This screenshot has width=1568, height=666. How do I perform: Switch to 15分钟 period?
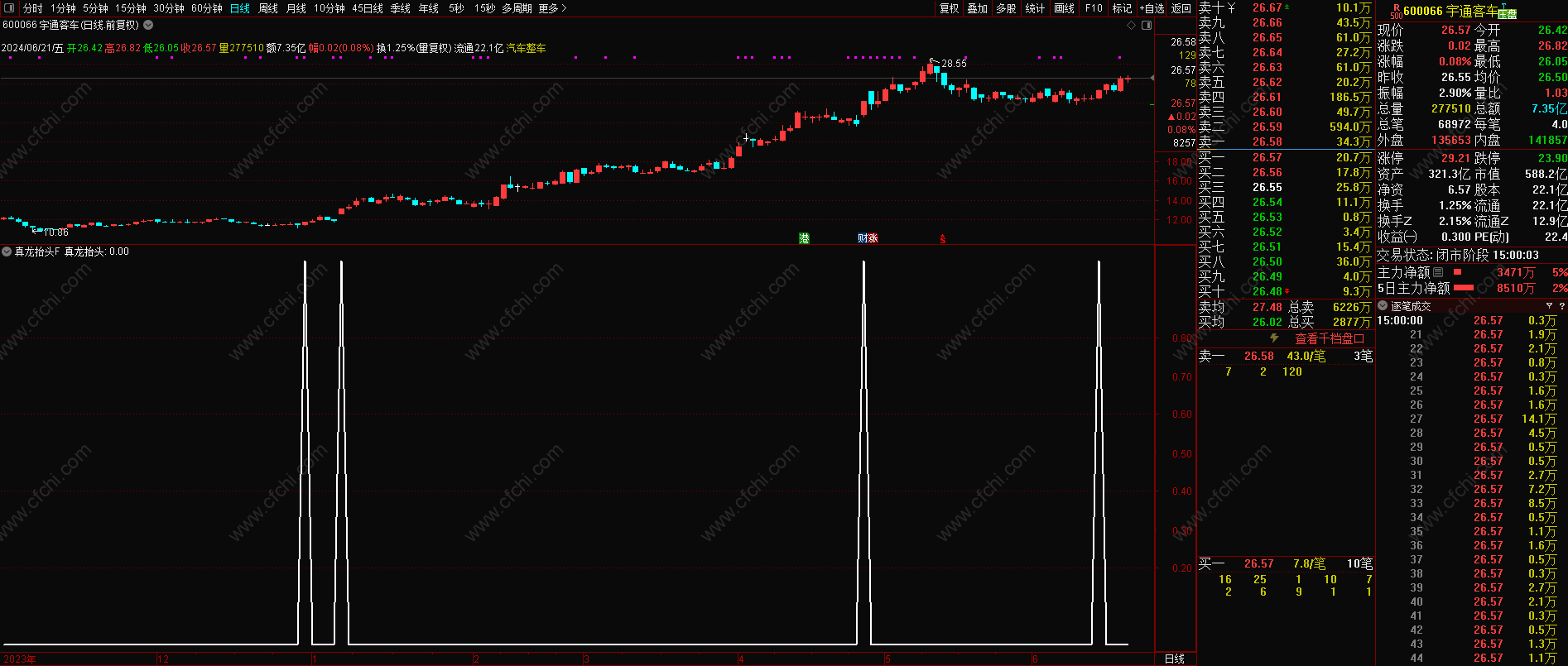click(131, 8)
